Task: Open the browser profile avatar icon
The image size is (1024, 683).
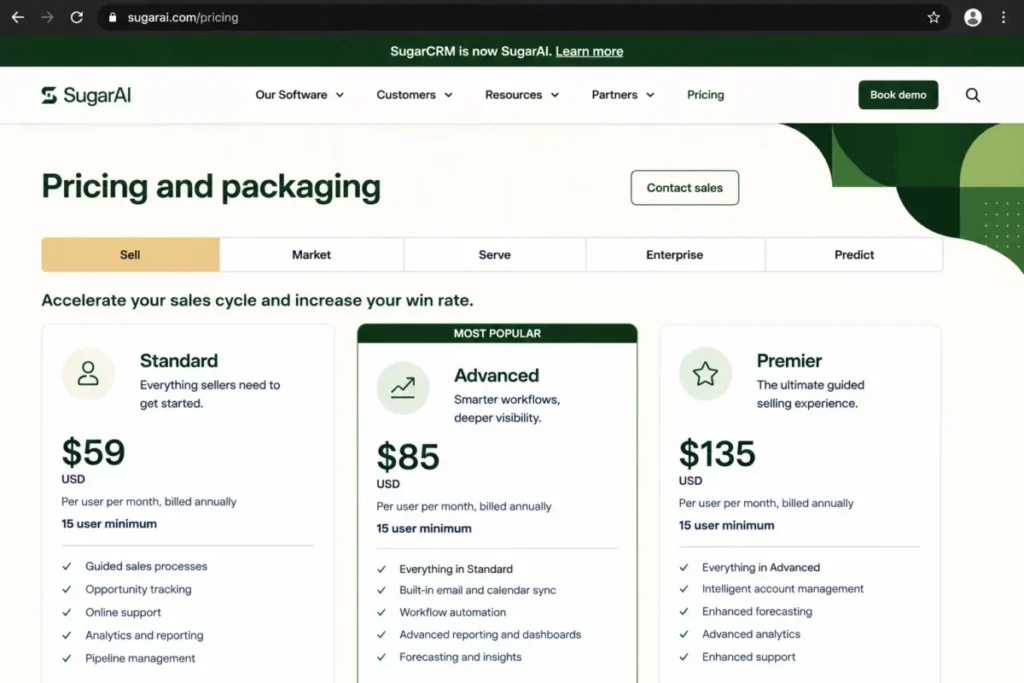Action: (972, 18)
